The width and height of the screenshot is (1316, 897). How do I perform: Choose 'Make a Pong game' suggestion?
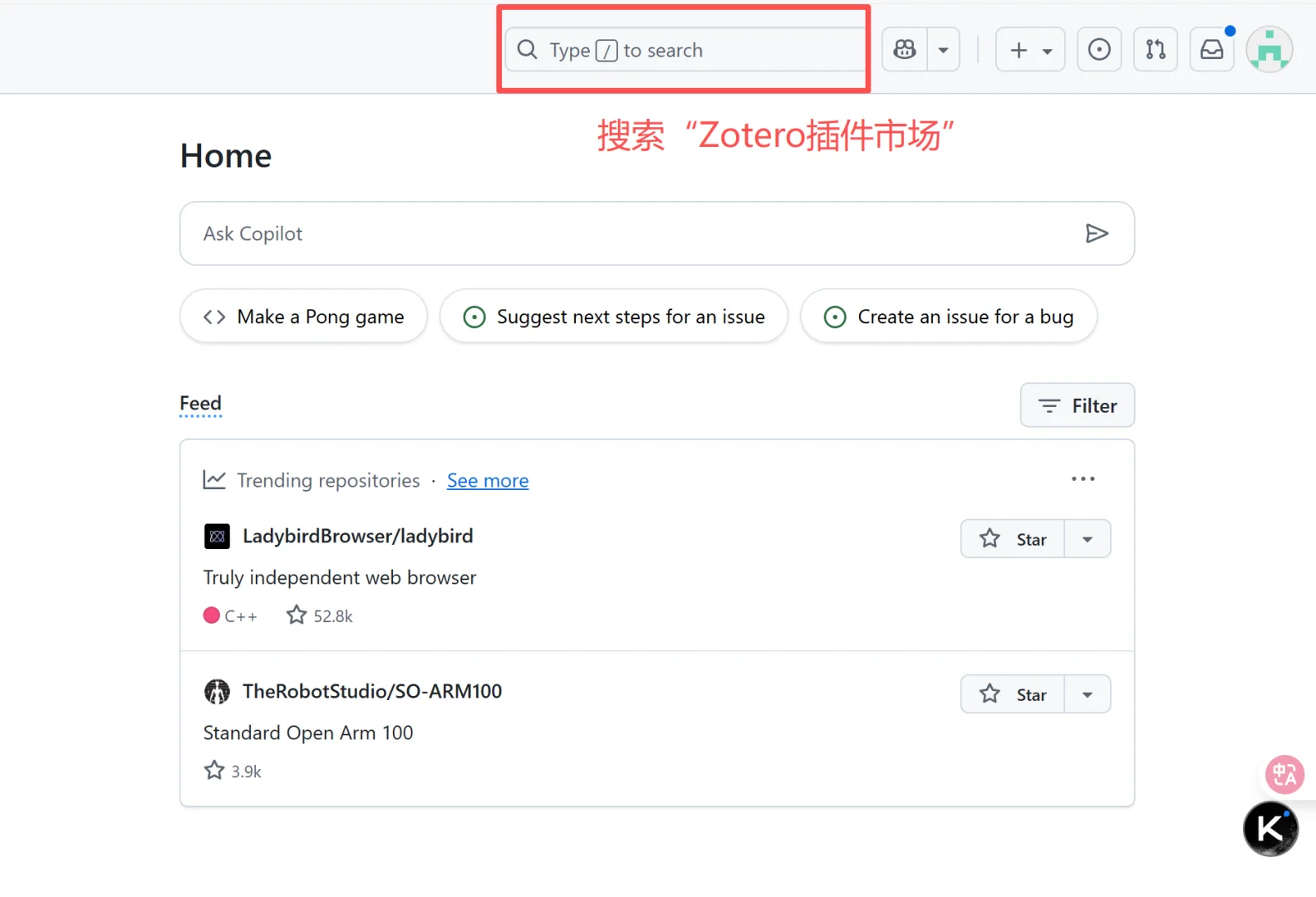(303, 316)
